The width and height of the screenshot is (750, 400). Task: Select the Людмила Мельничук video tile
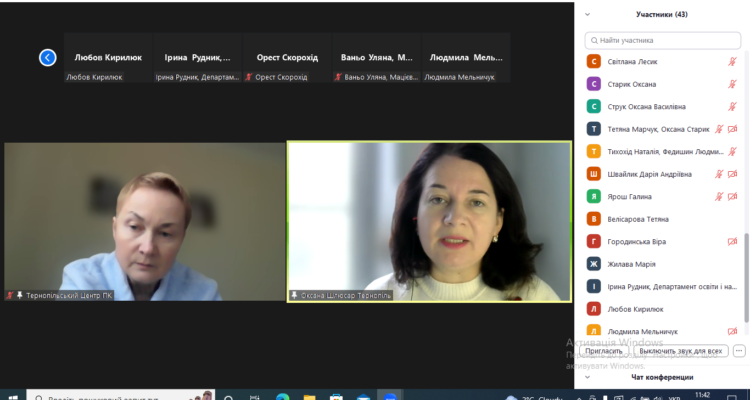click(x=466, y=57)
